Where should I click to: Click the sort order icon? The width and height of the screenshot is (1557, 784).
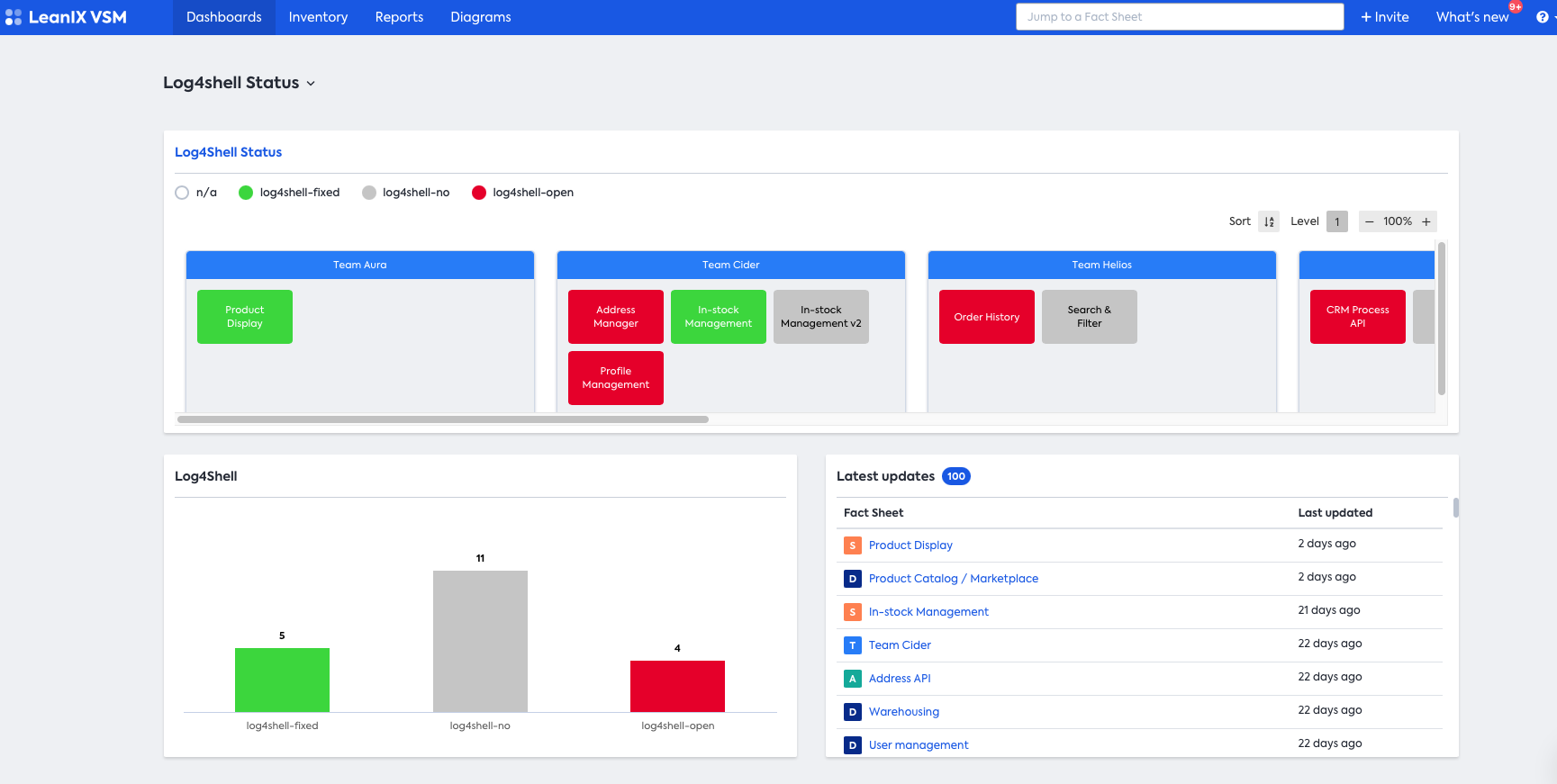(1269, 221)
